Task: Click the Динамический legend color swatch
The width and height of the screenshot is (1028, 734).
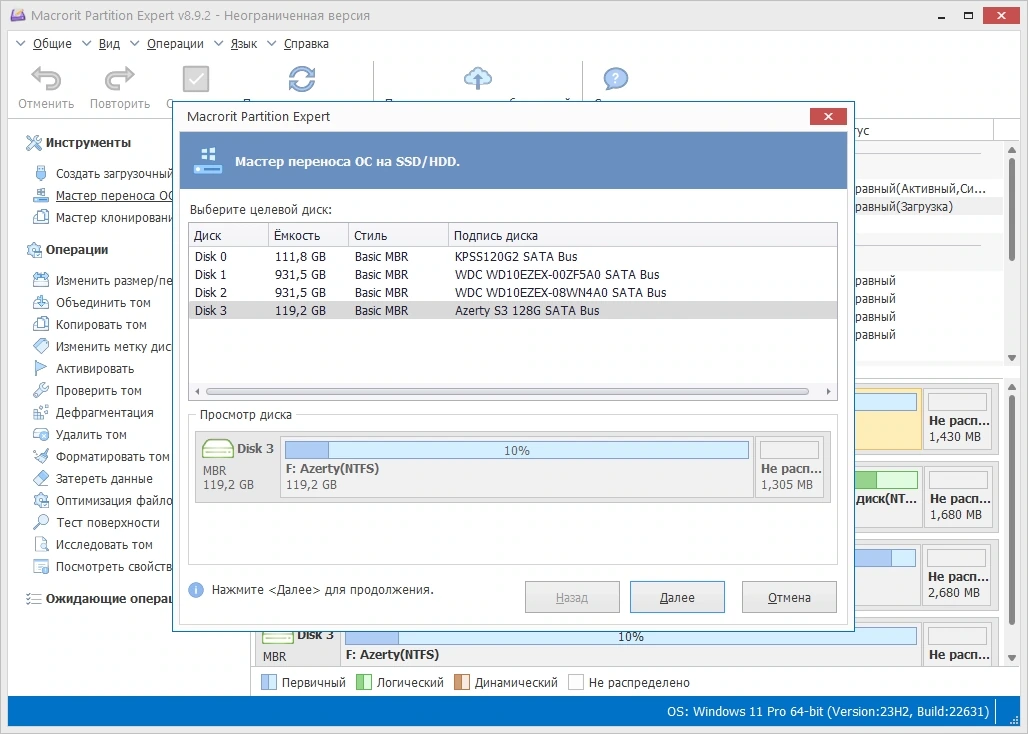Action: (462, 682)
